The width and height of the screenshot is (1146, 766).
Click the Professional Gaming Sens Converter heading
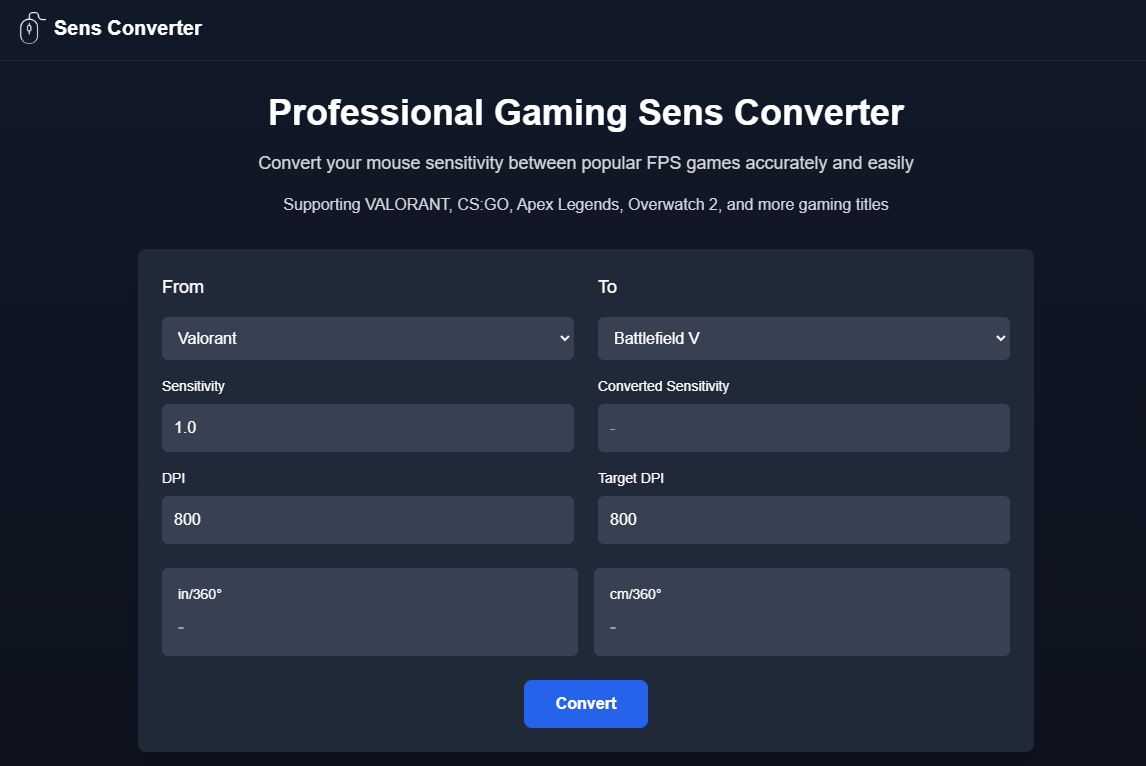pyautogui.click(x=586, y=113)
